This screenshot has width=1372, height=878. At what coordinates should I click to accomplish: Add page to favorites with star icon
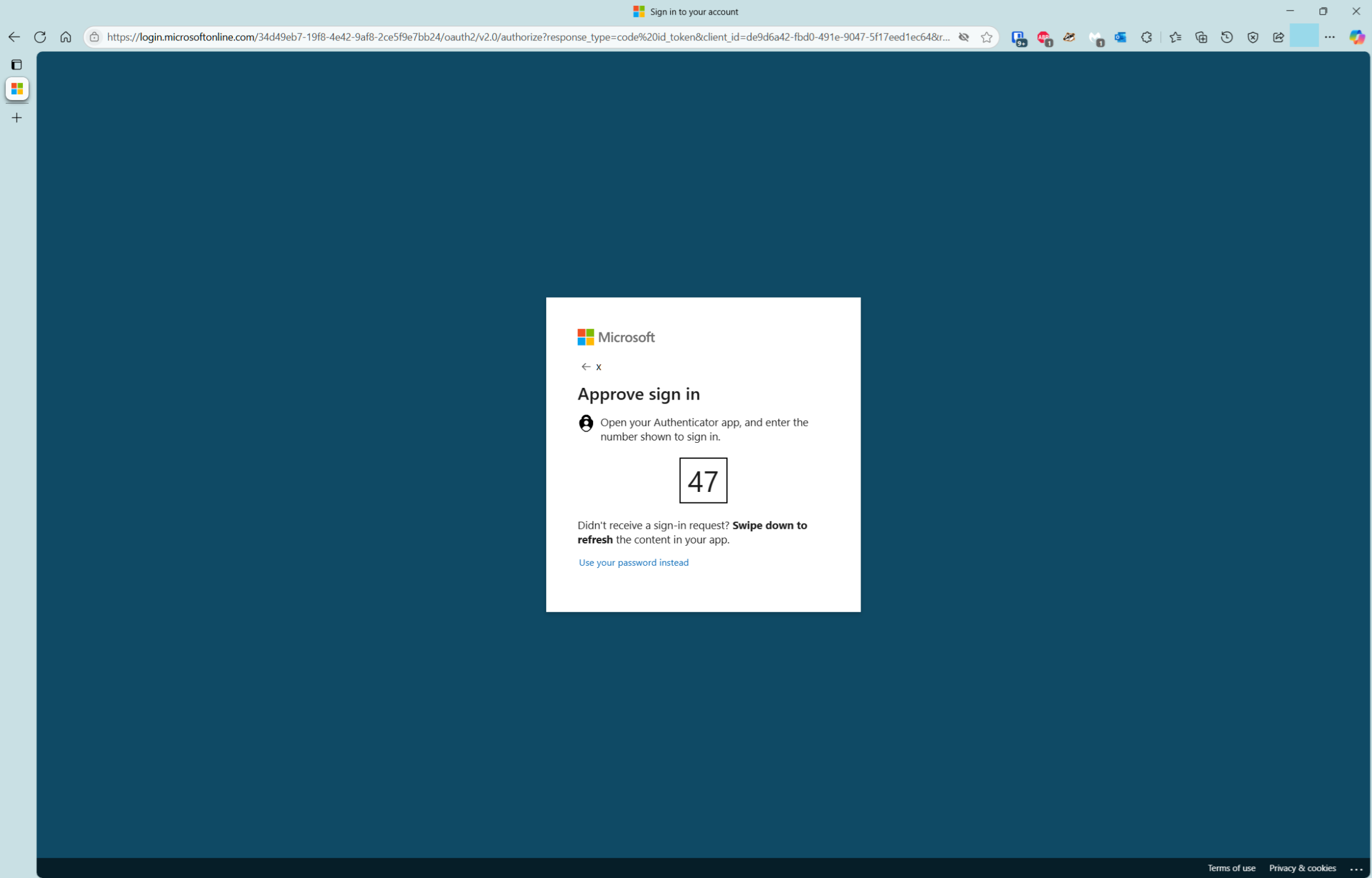pyautogui.click(x=987, y=37)
